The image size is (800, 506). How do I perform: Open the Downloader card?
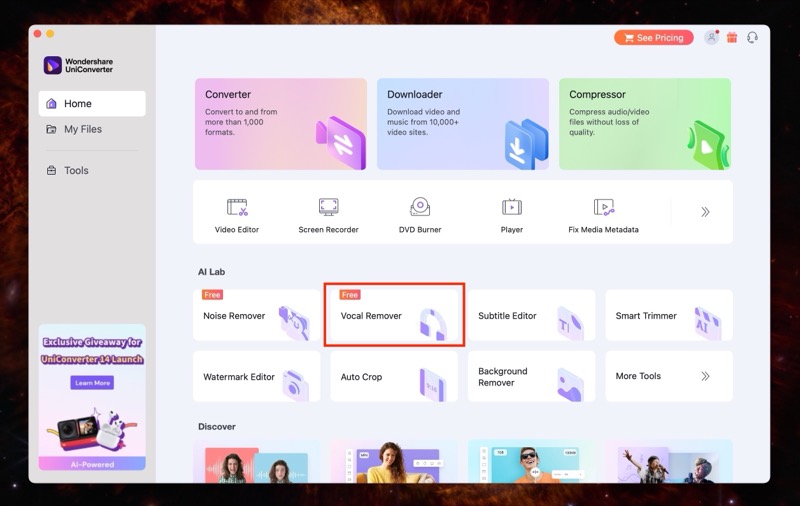click(463, 124)
